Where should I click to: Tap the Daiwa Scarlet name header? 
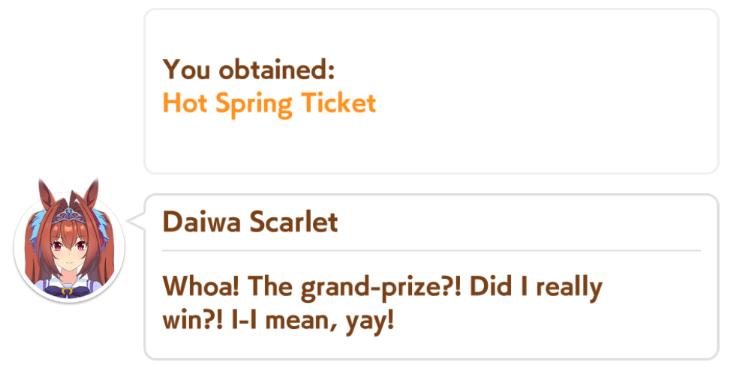coord(250,221)
